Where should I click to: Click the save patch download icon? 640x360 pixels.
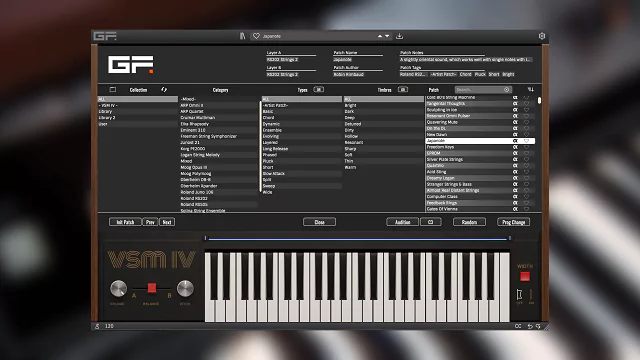click(400, 36)
